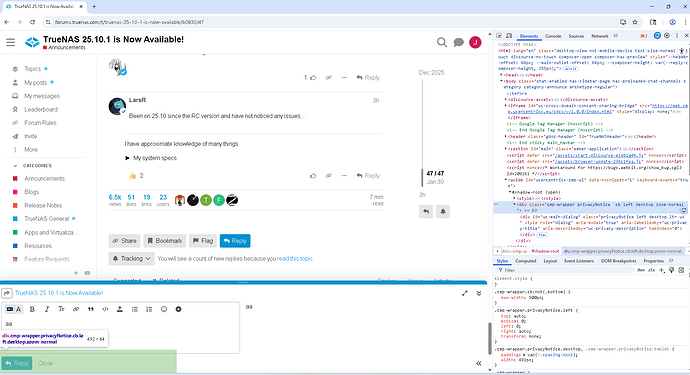Insert a bulleted list in the composer
The image size is (690, 375).
(135, 309)
